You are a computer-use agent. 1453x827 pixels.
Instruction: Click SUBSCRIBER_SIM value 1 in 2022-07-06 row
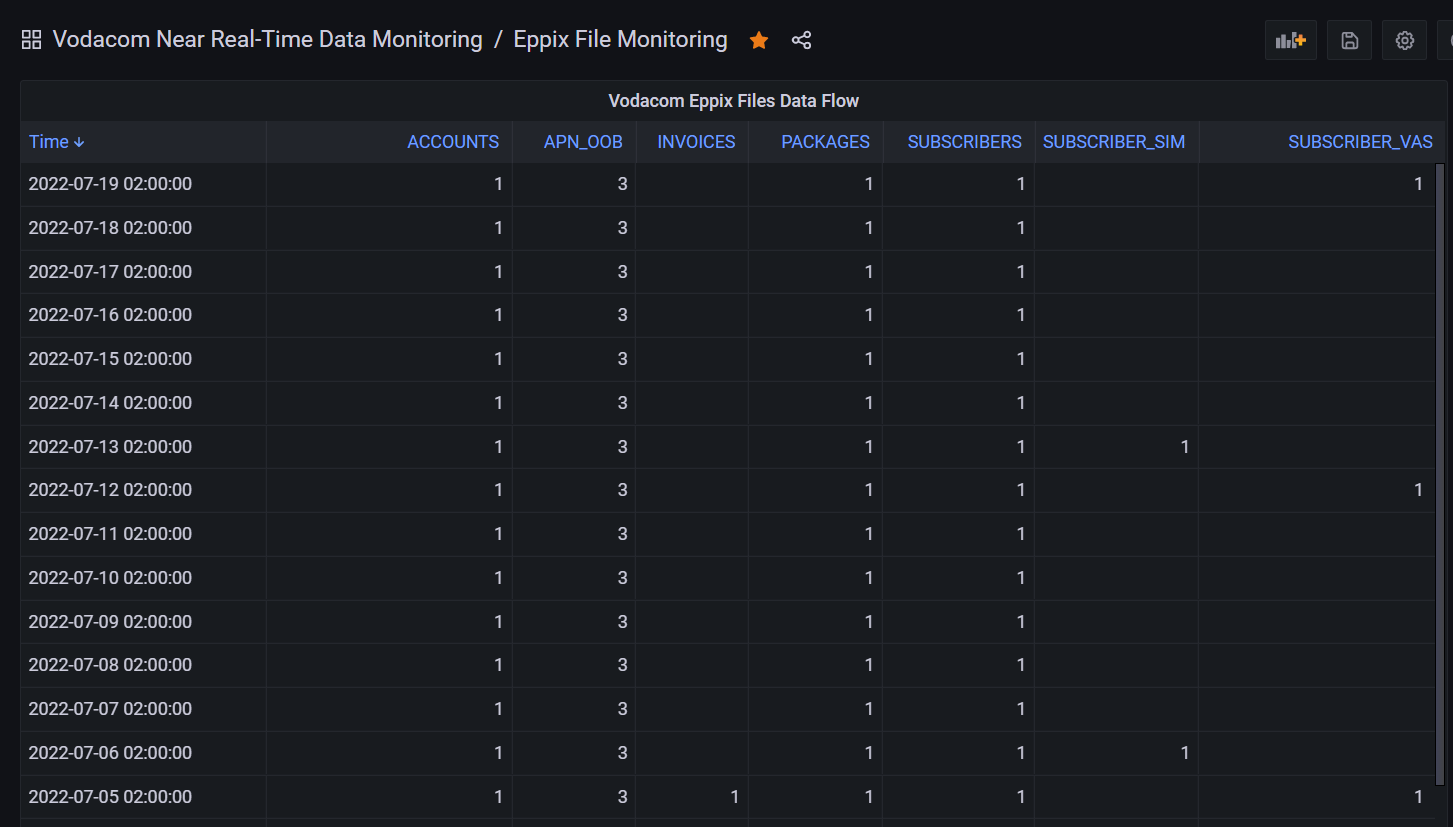pyautogui.click(x=1185, y=753)
